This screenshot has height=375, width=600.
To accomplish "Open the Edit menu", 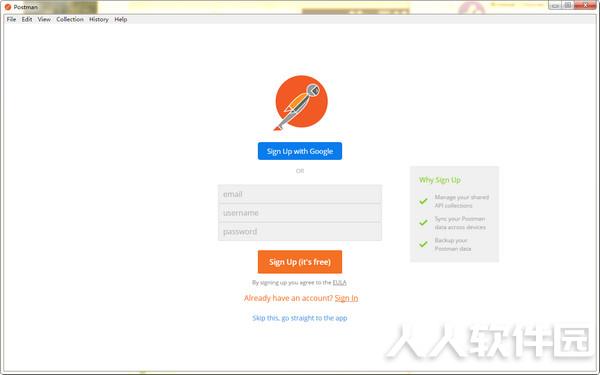I will (27, 19).
